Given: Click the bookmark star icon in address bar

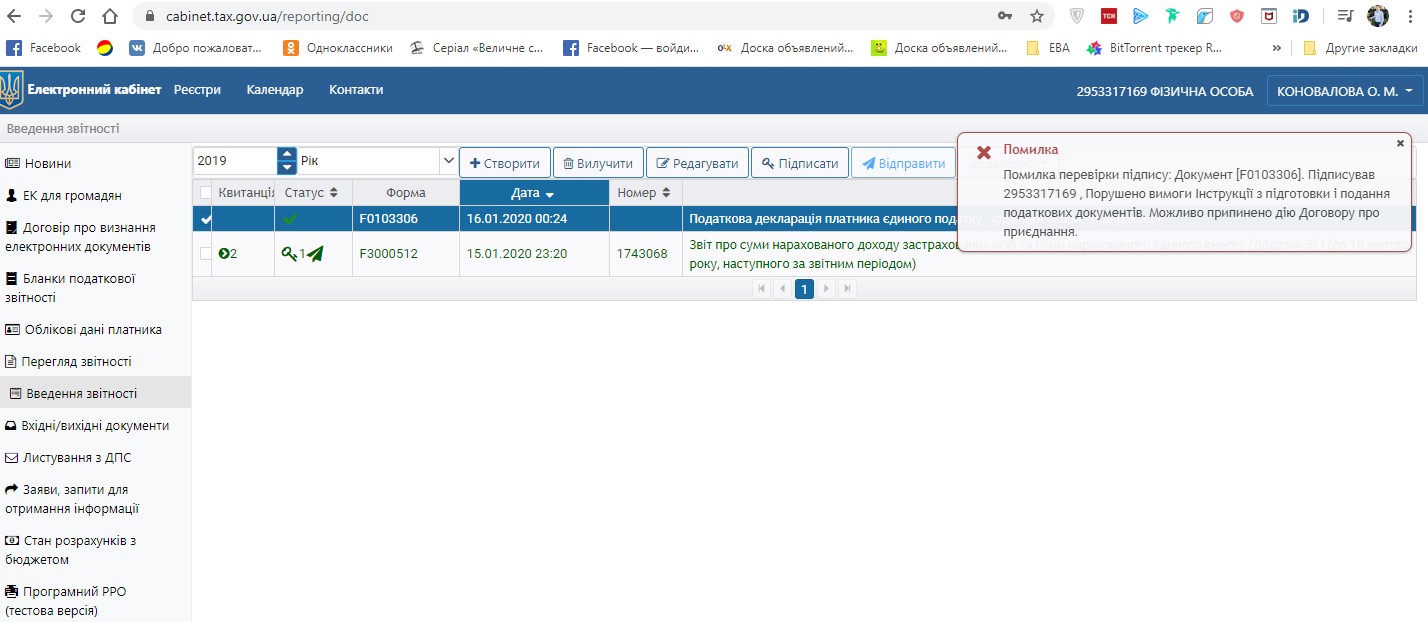Looking at the screenshot, I should pos(1037,16).
